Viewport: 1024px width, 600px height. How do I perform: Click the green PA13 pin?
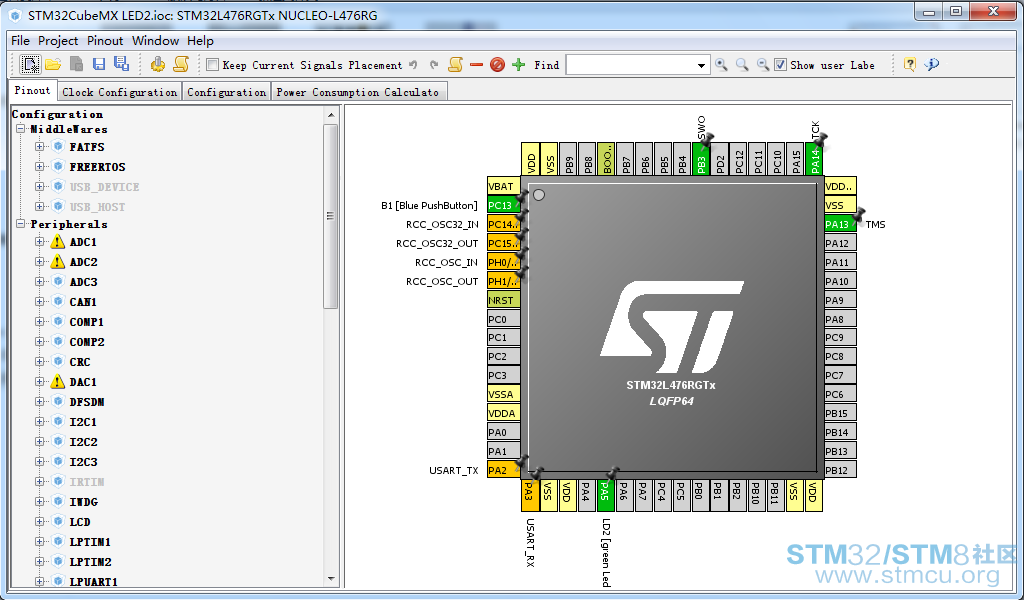tap(840, 224)
